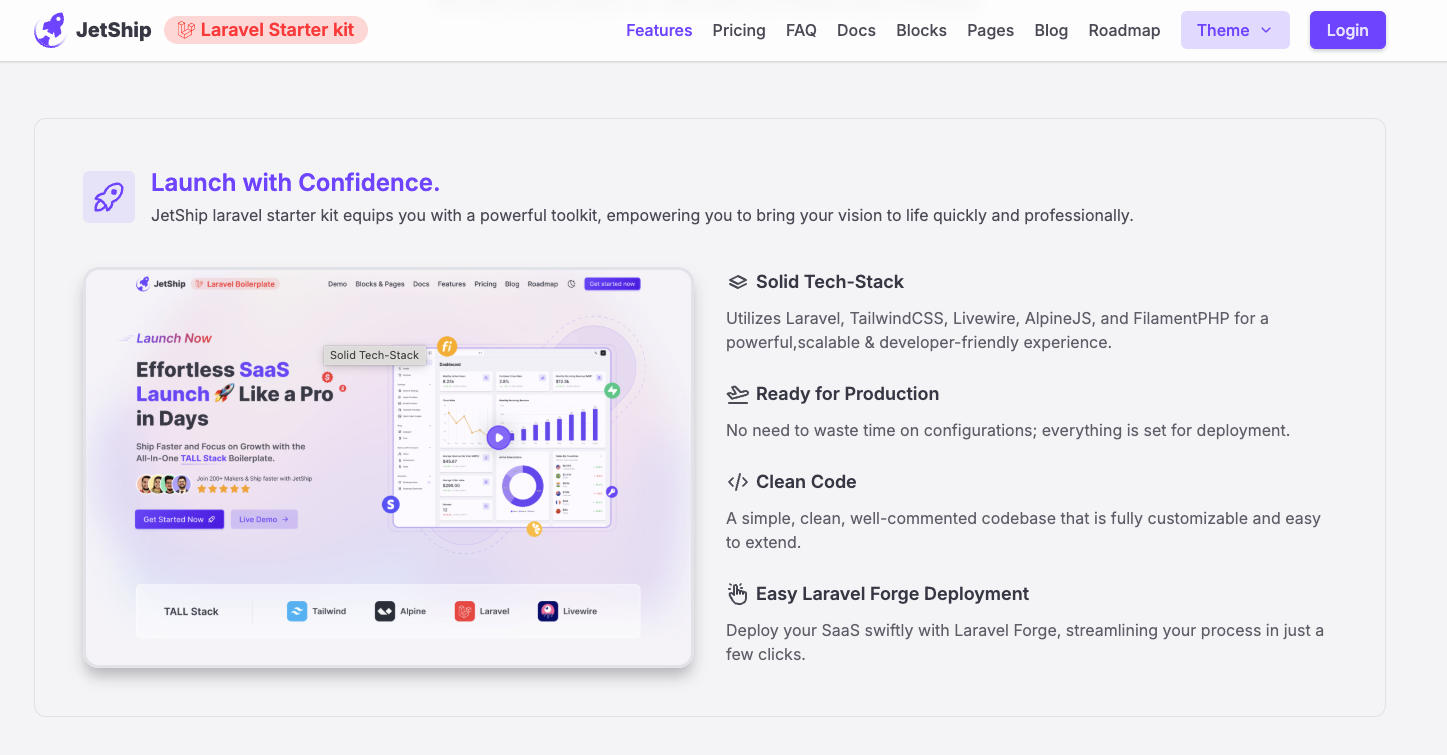
Task: Open the Pages nav link
Action: (990, 30)
